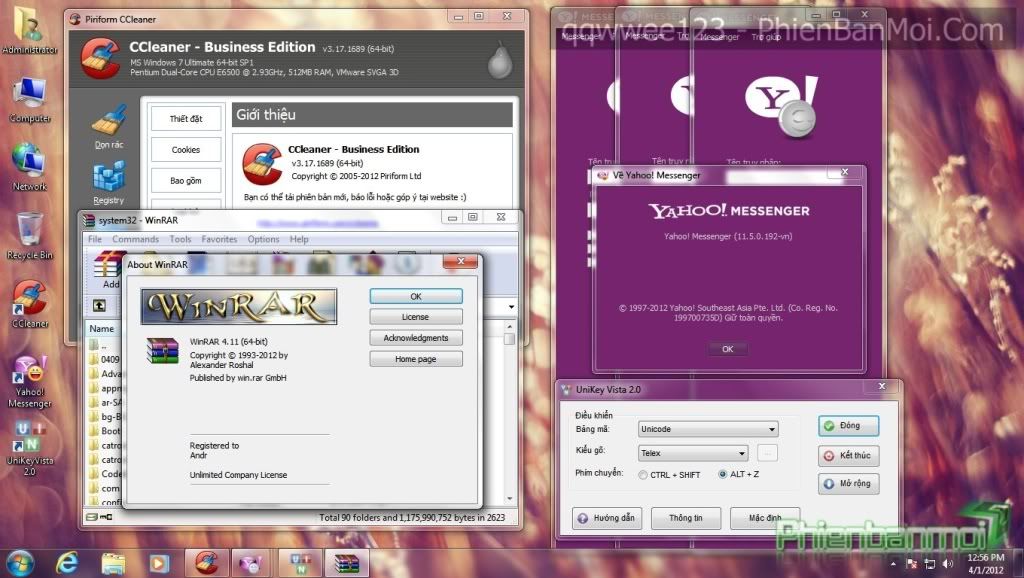Click the drive icon in WinRAR status bar

click(92, 517)
